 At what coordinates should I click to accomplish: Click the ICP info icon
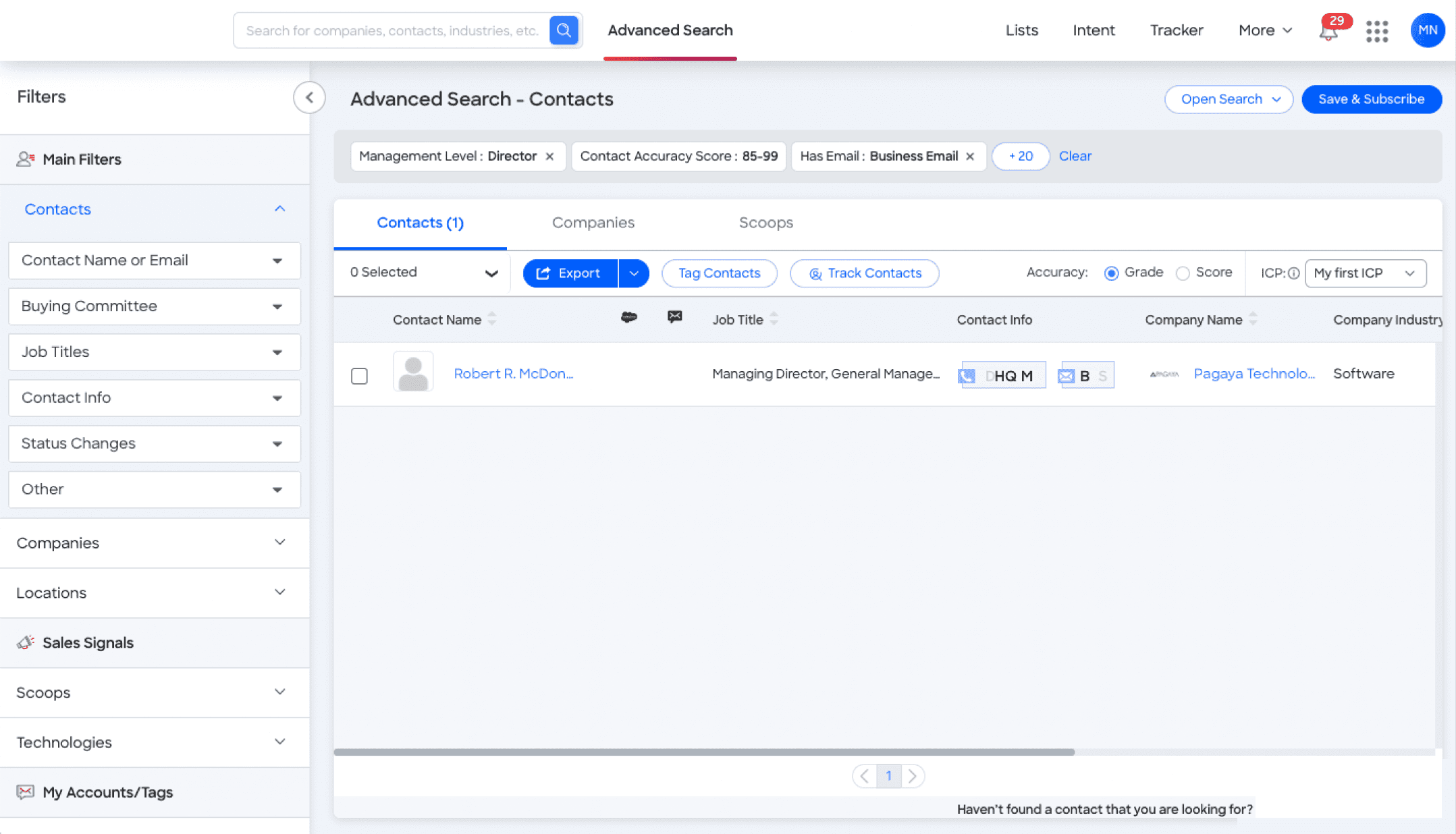click(x=1293, y=273)
